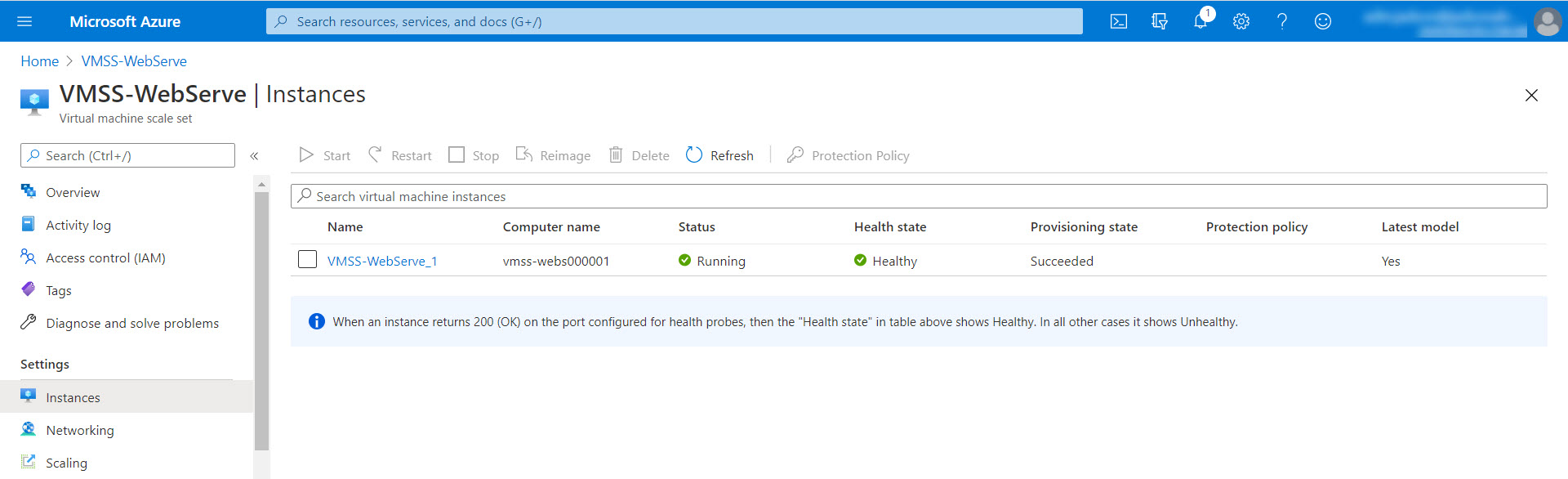
Task: Click the sidebar vertical scrollbar
Action: [261, 319]
